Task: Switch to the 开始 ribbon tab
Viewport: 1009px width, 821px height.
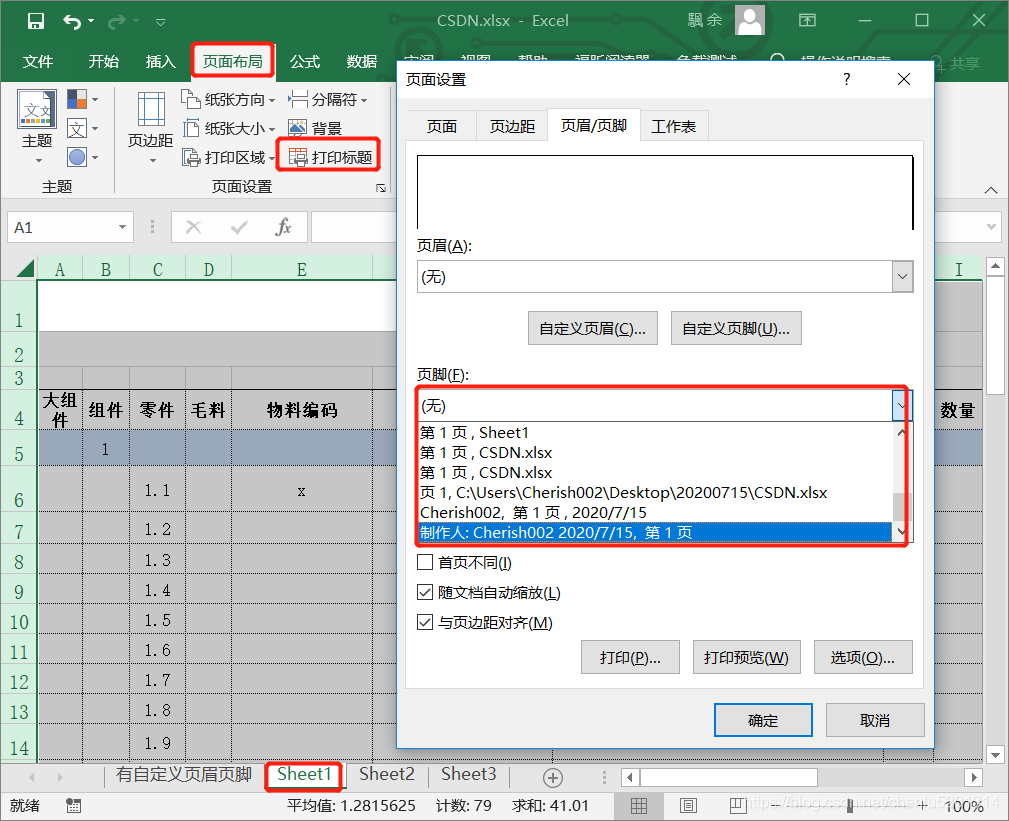Action: (x=104, y=62)
